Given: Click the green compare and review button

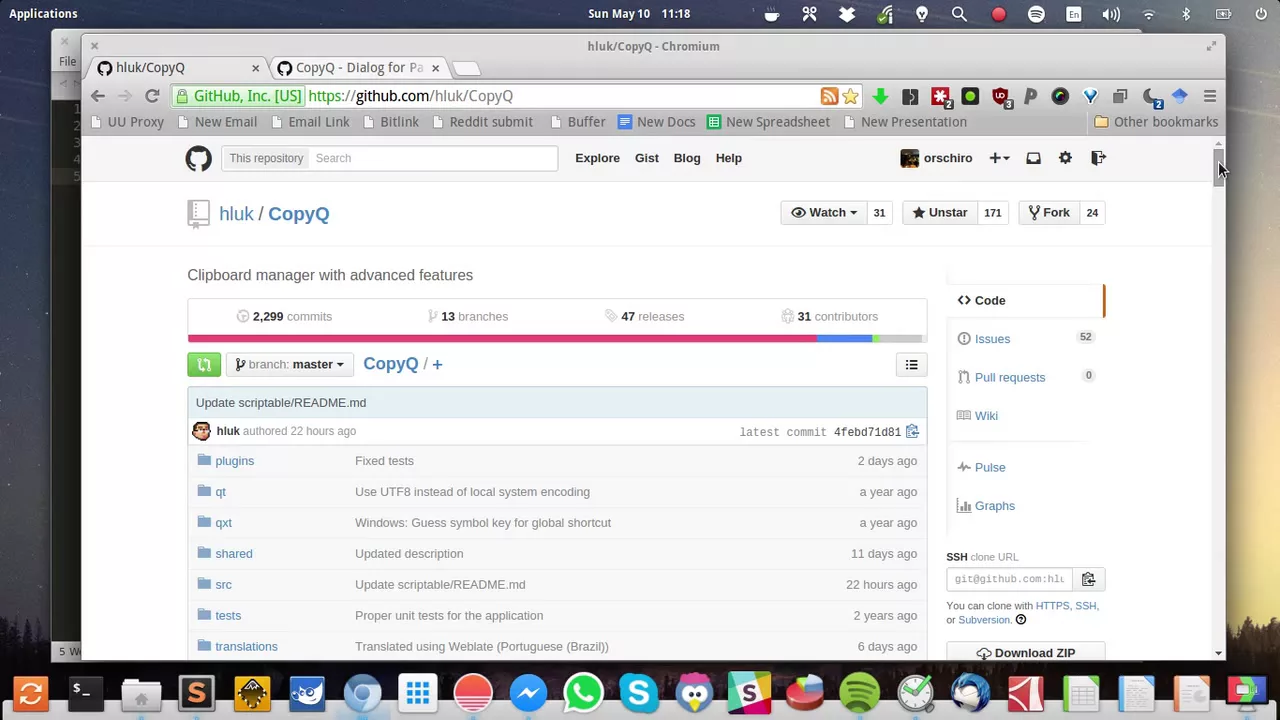Looking at the screenshot, I should point(204,365).
